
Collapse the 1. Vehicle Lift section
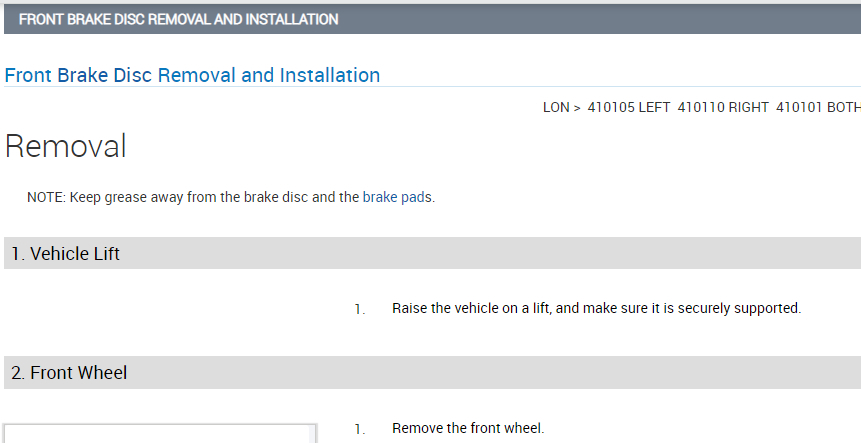click(x=65, y=254)
